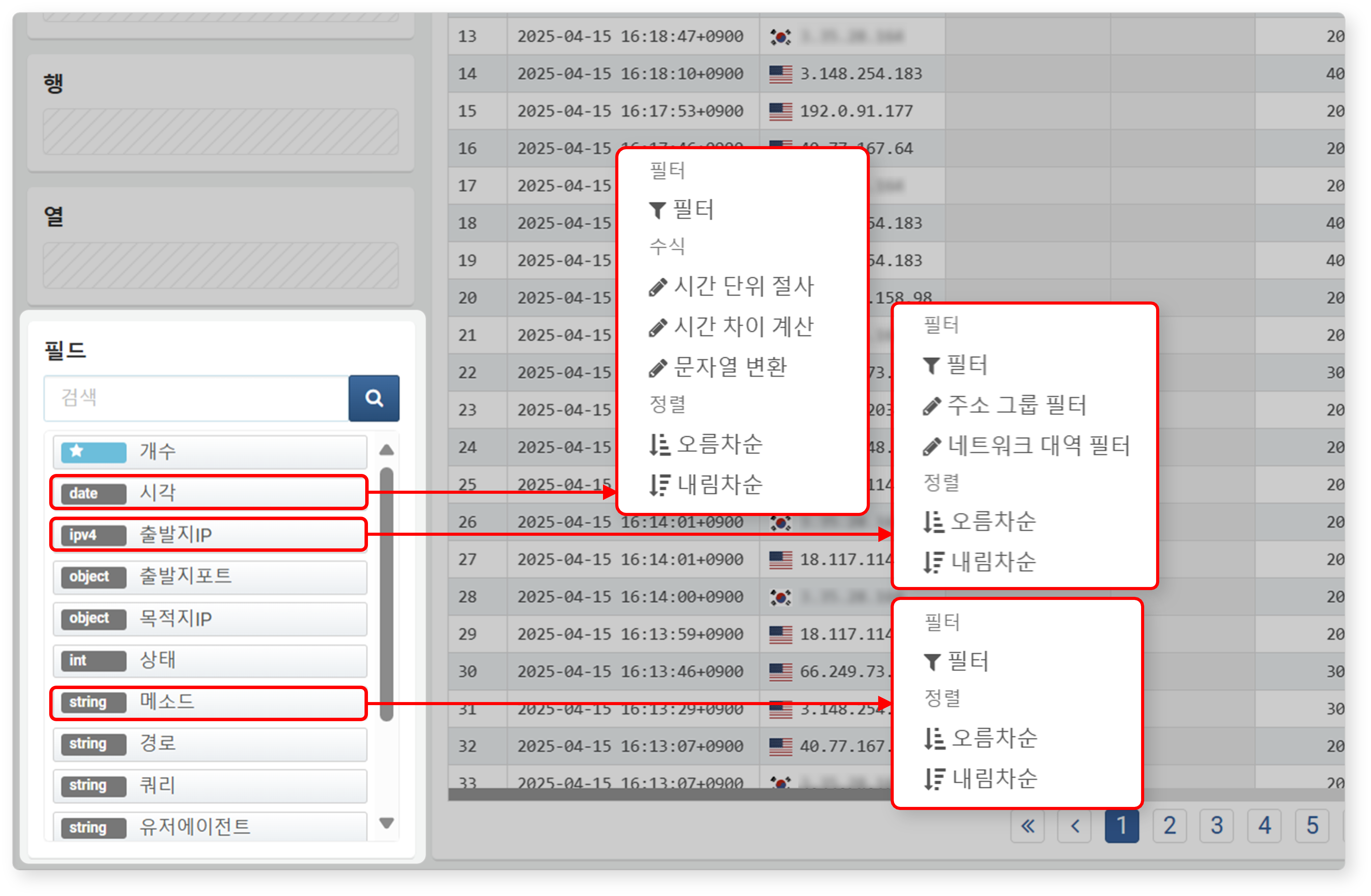
Task: Sort 내림차순 in the ipv4 field menu
Action: 980,562
